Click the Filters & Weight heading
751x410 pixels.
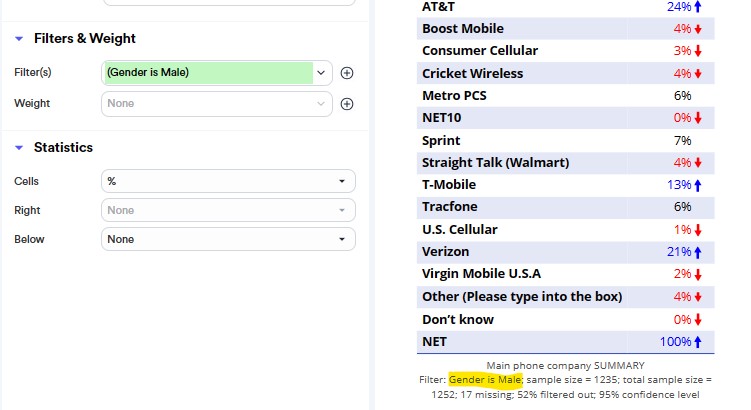85,38
